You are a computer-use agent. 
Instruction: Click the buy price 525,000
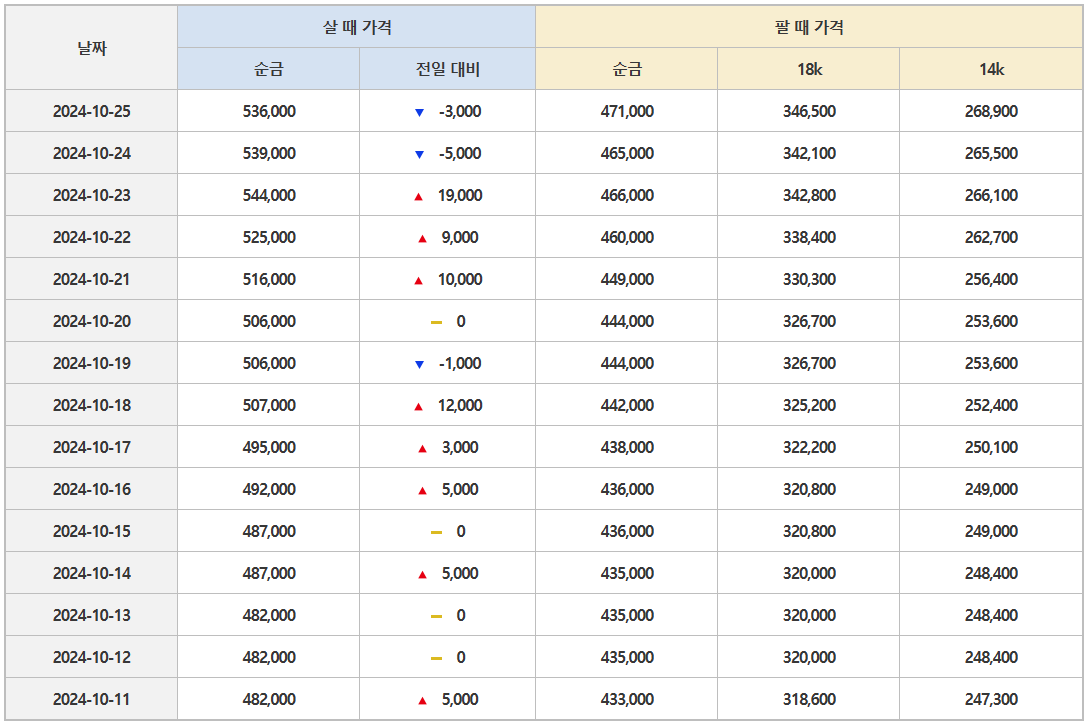point(269,237)
